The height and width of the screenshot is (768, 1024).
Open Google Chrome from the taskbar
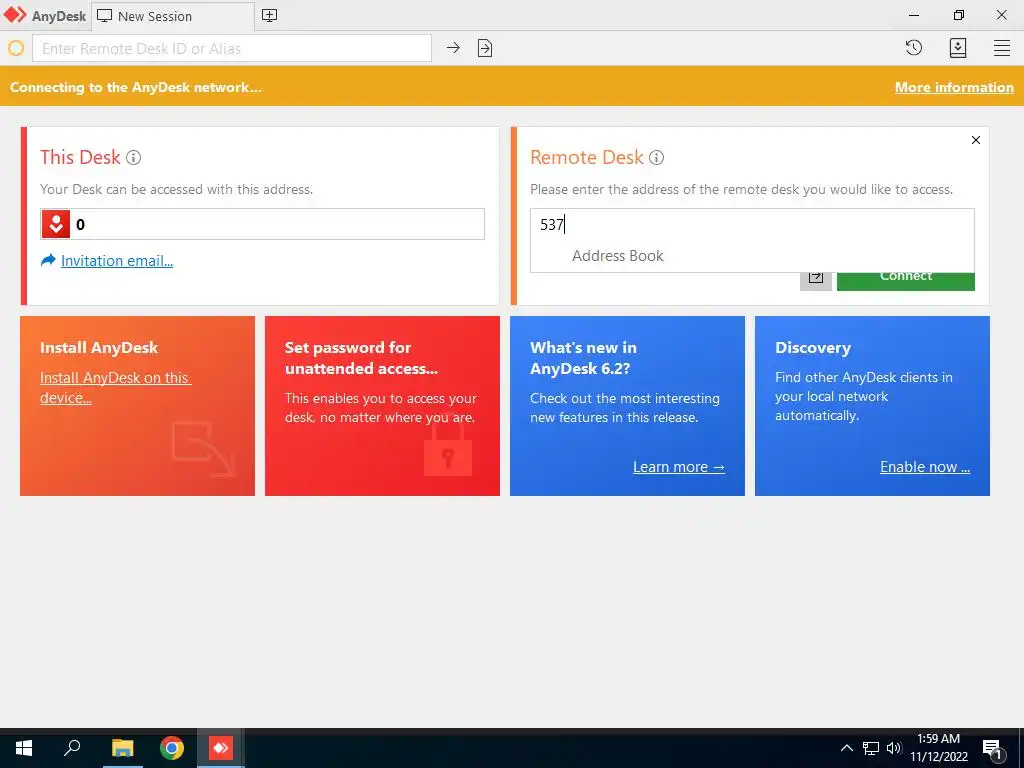(172, 748)
